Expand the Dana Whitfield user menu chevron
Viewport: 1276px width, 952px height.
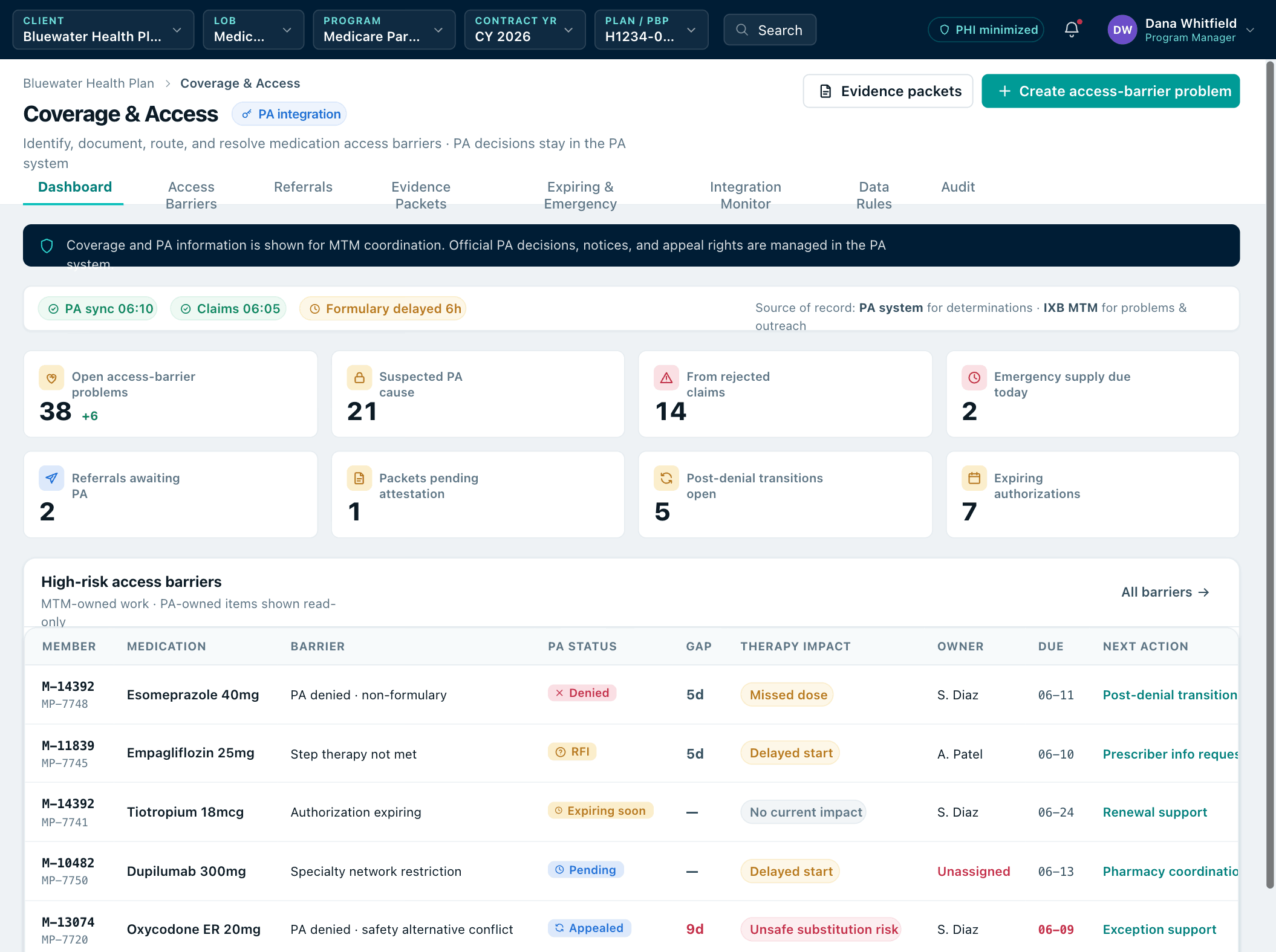tap(1250, 30)
